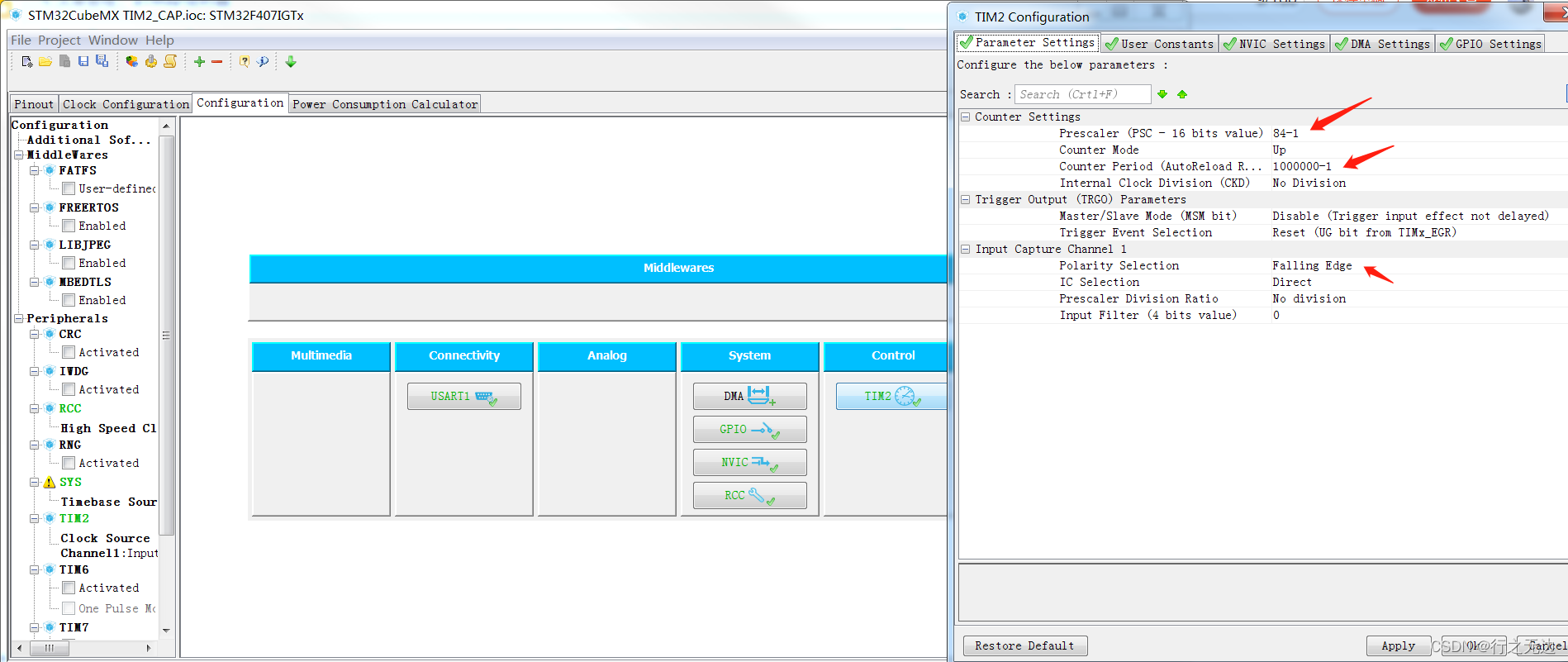Viewport: 1568px width, 662px height.
Task: Check the CRC Activated checkbox
Action: coord(69,352)
